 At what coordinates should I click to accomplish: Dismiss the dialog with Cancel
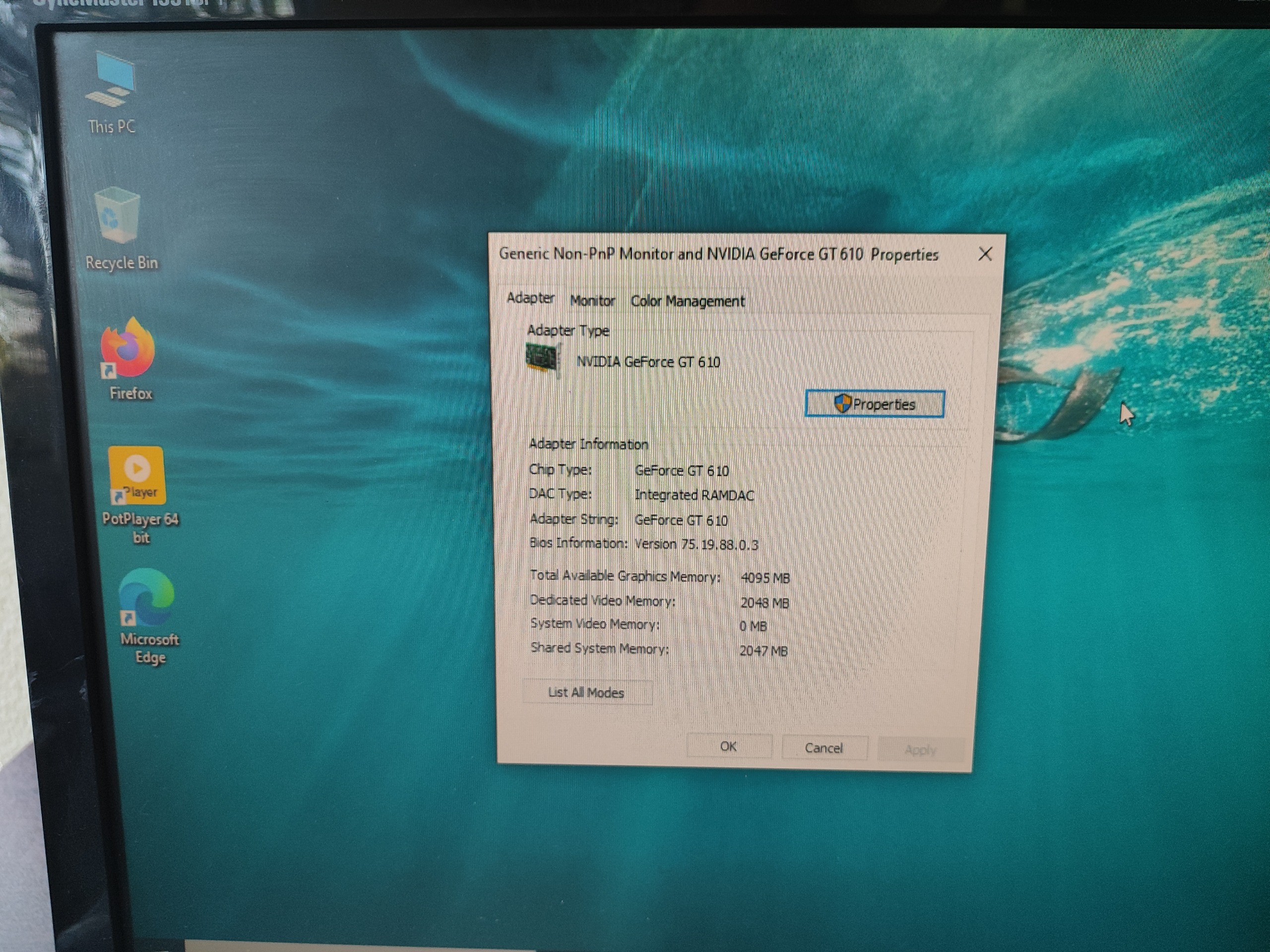824,748
